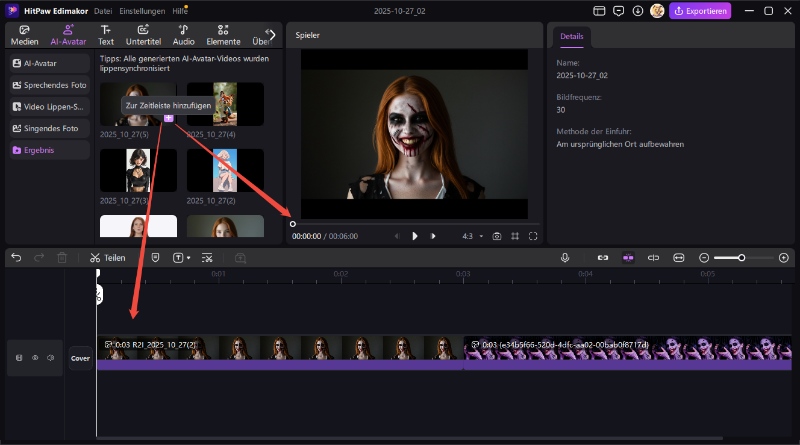This screenshot has width=800, height=445.
Task: Select the Untertitel tab
Action: click(x=143, y=35)
